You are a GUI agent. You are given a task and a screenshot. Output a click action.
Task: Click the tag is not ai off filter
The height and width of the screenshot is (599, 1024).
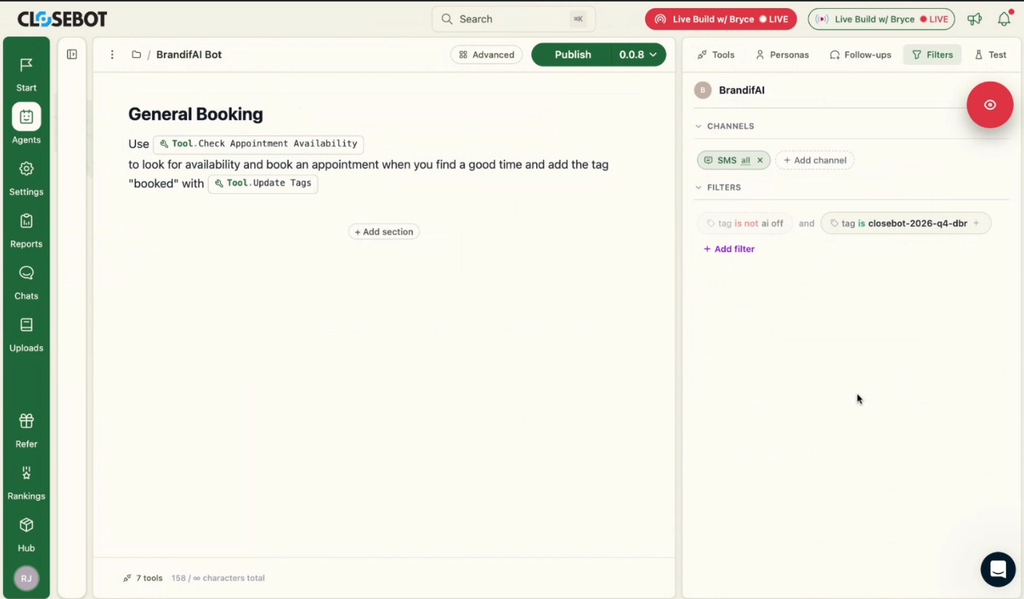[x=744, y=223]
